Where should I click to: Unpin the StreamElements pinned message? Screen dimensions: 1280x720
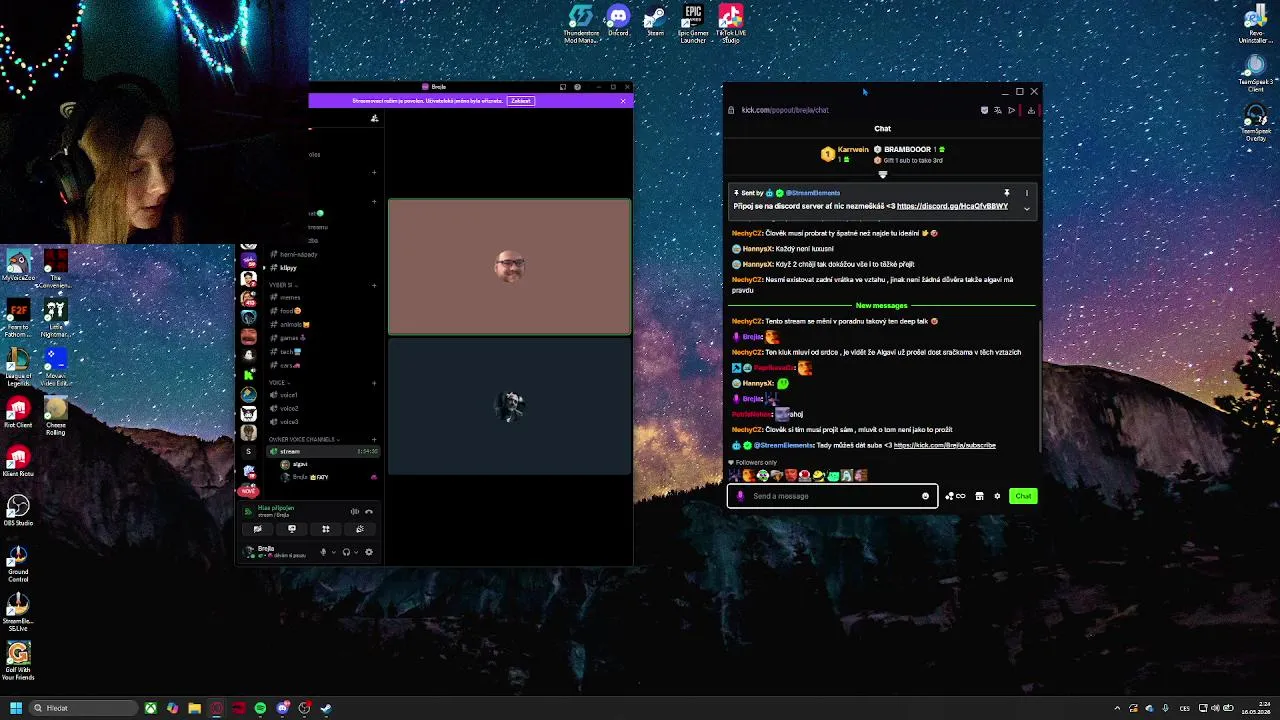point(1007,193)
